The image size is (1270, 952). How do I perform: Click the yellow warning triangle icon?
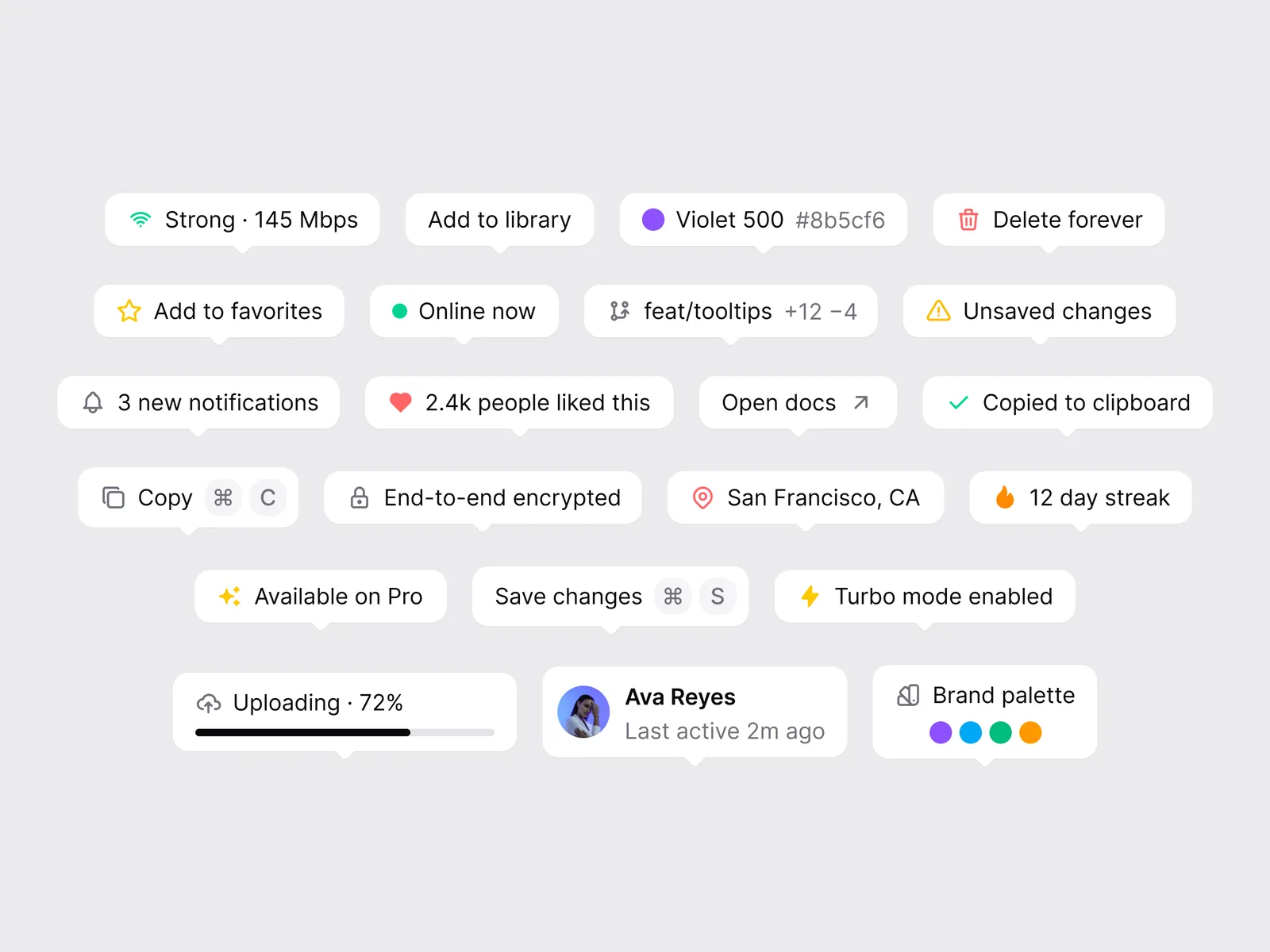click(938, 311)
